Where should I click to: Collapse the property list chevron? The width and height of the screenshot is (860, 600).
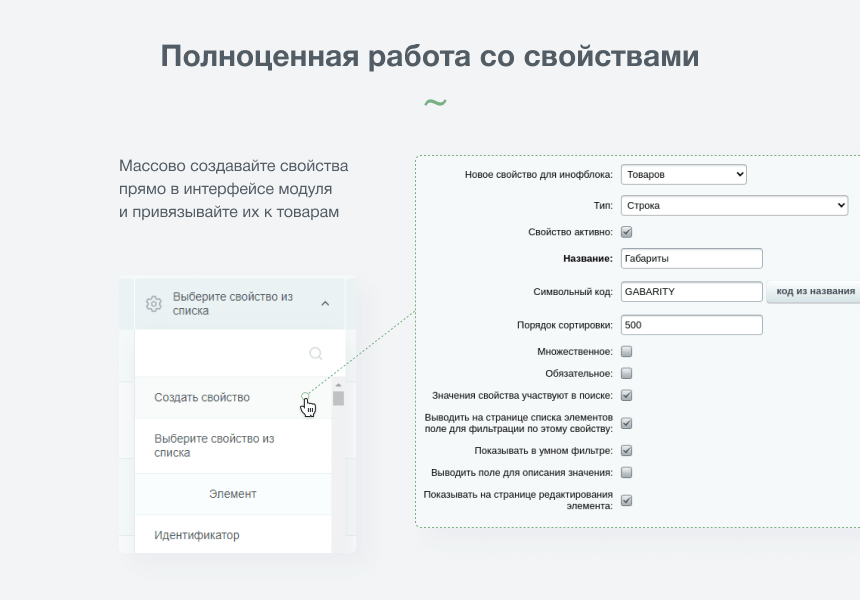[325, 304]
